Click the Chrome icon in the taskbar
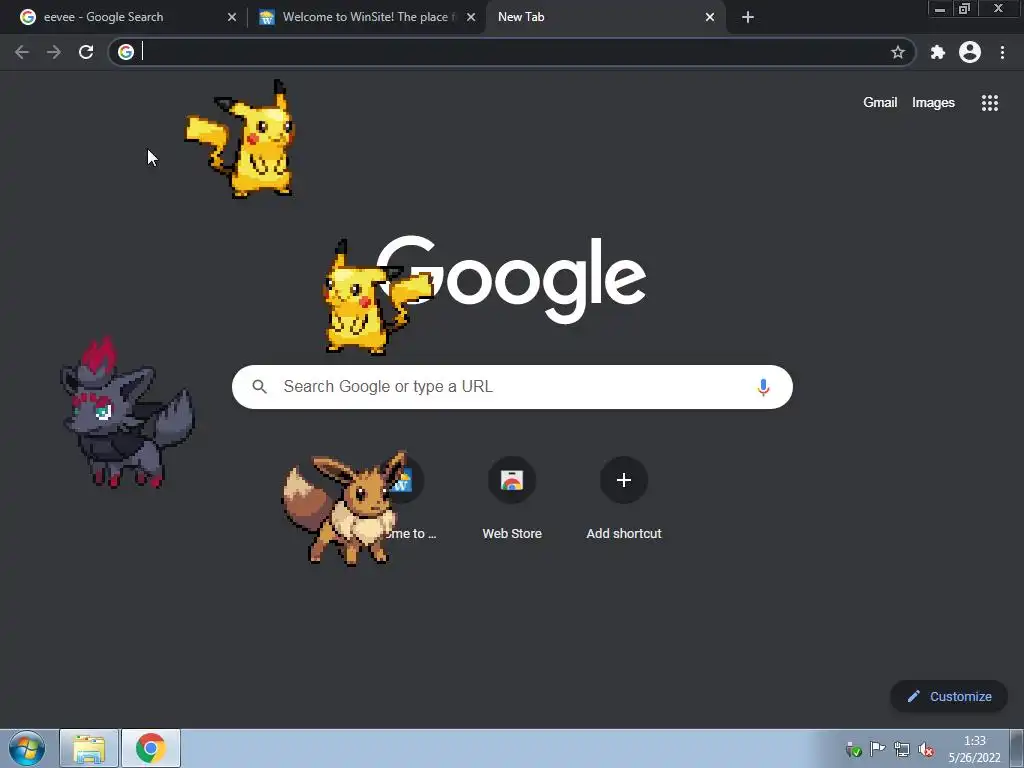Viewport: 1024px width, 768px height. click(151, 748)
